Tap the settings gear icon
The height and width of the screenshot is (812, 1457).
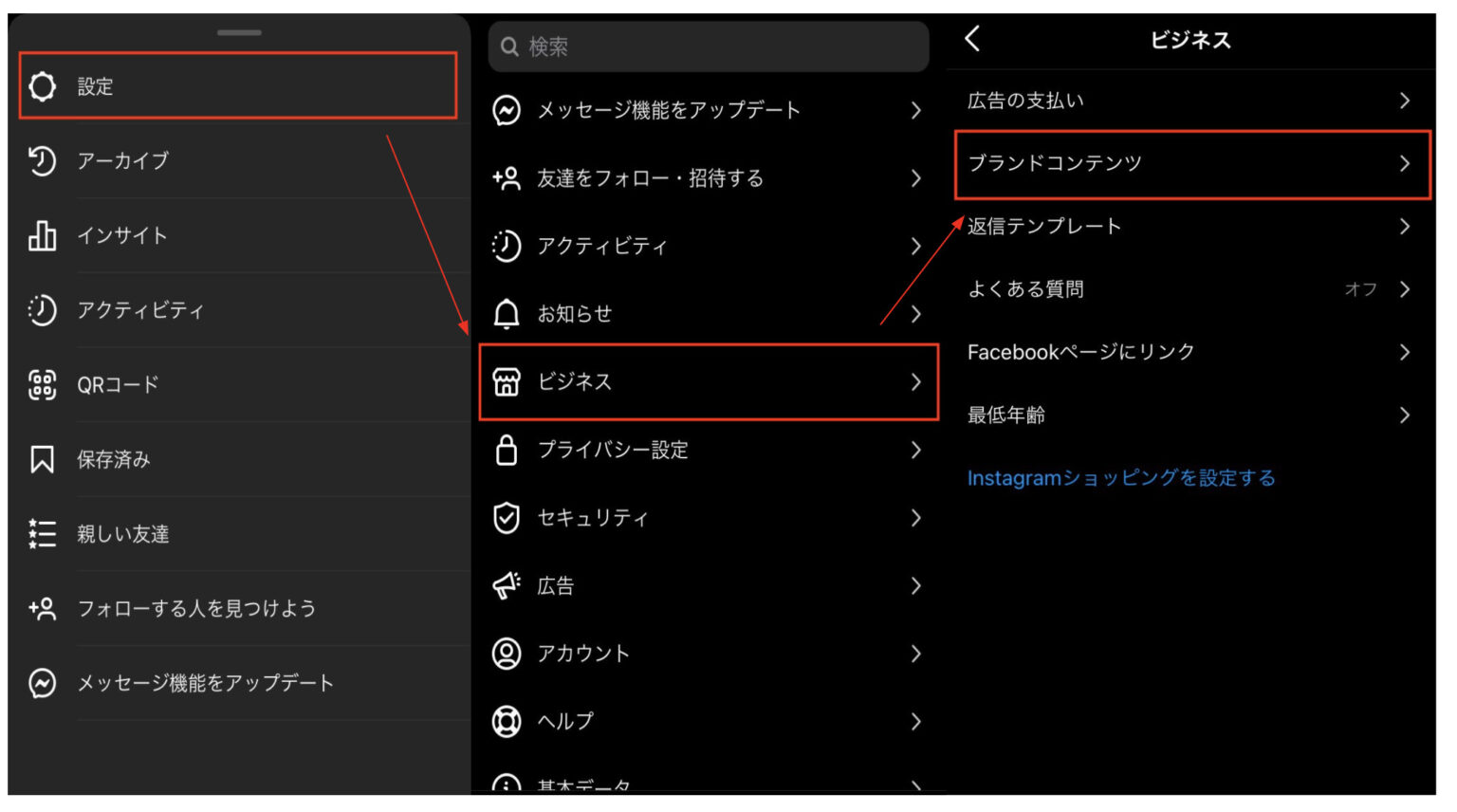(x=42, y=86)
